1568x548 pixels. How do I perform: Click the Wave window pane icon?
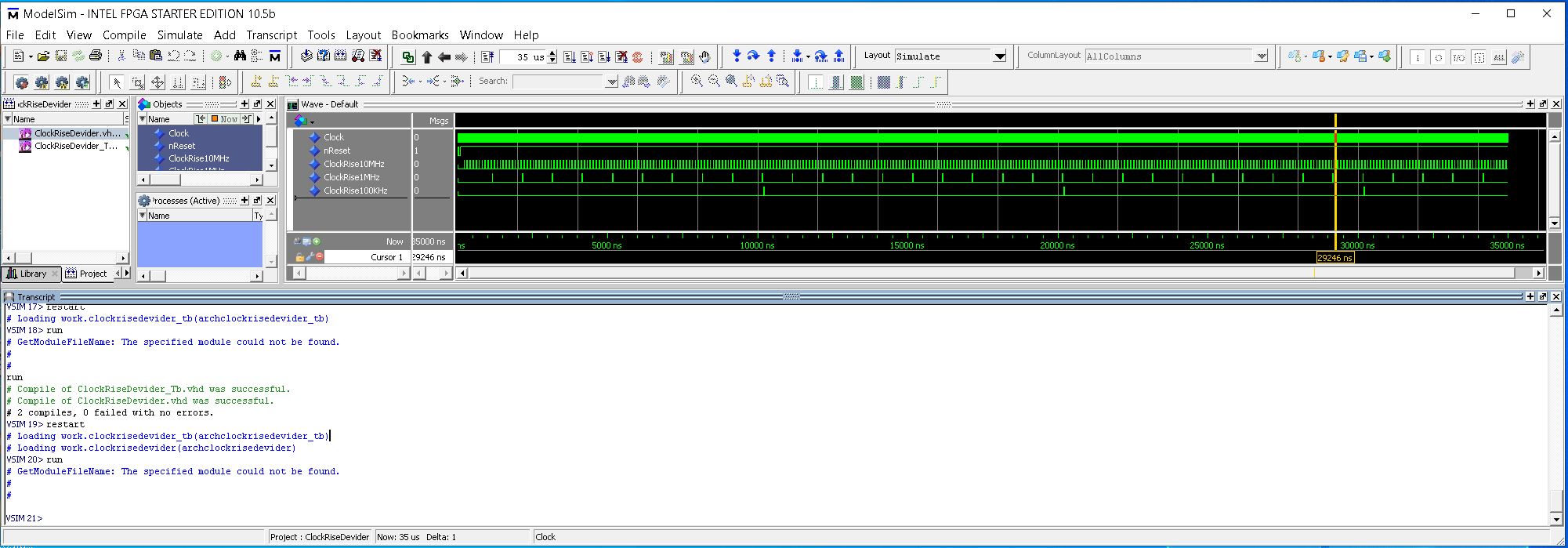click(292, 104)
